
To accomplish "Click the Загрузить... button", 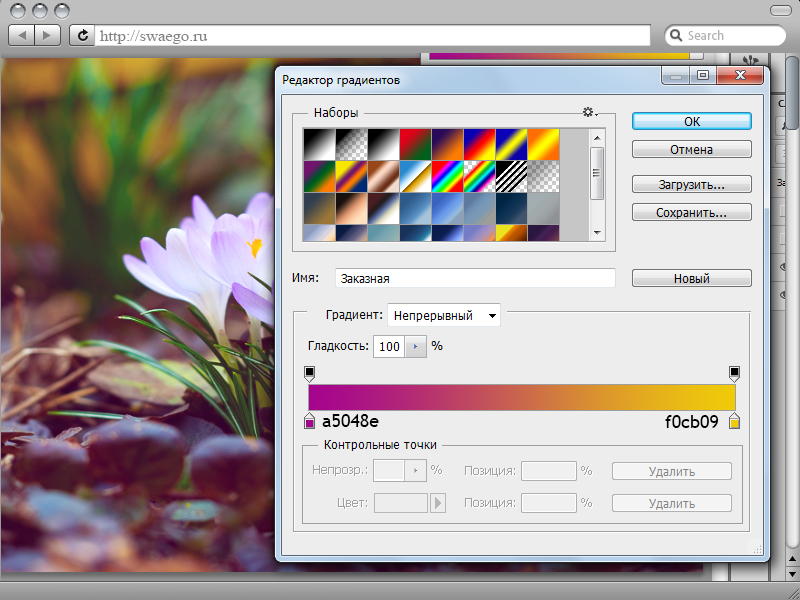I will (x=692, y=184).
